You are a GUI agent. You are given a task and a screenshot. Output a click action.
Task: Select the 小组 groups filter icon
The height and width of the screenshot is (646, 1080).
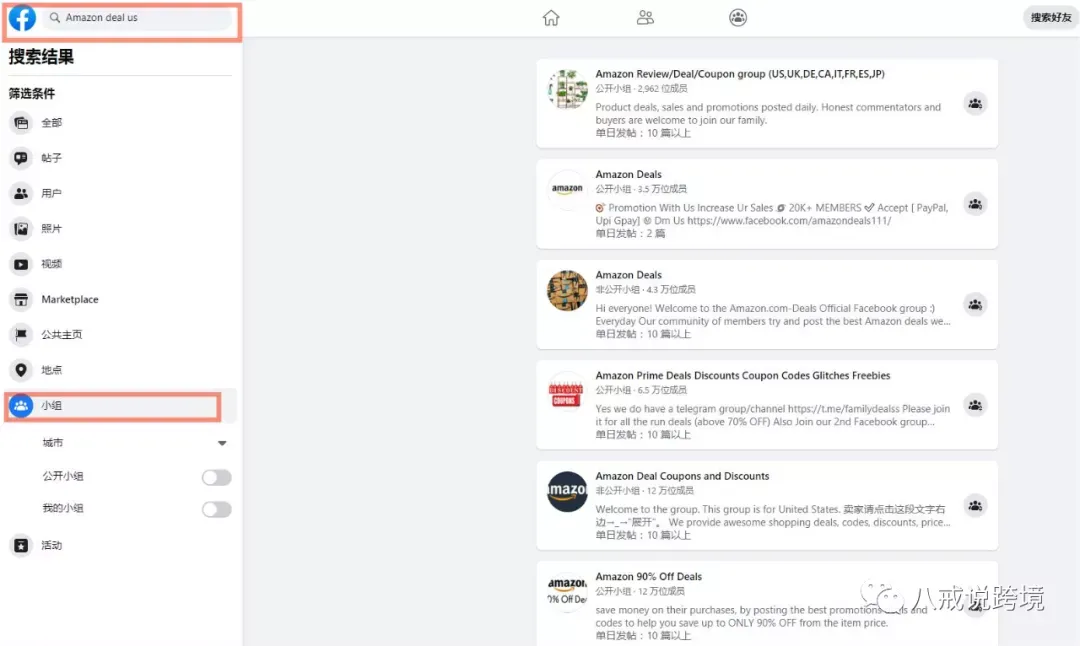pyautogui.click(x=21, y=406)
